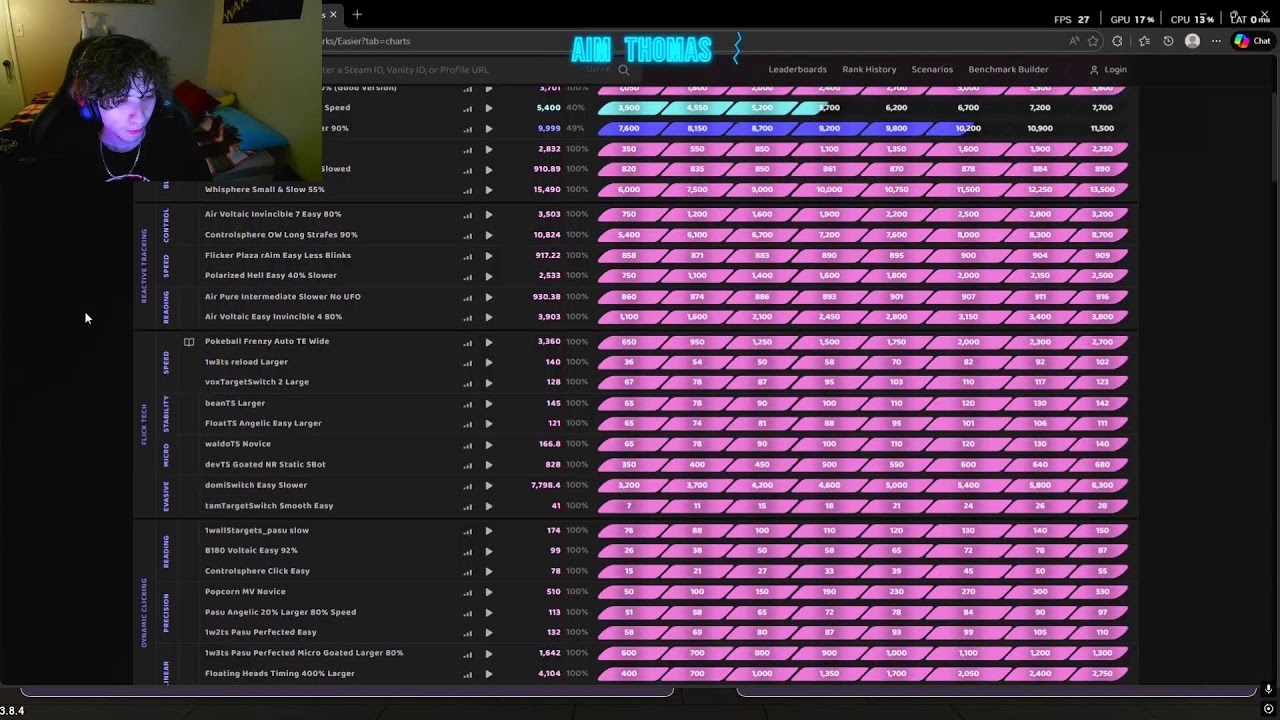This screenshot has height=720, width=1280.
Task: Open the browser three-dot menu
Action: 1216,41
